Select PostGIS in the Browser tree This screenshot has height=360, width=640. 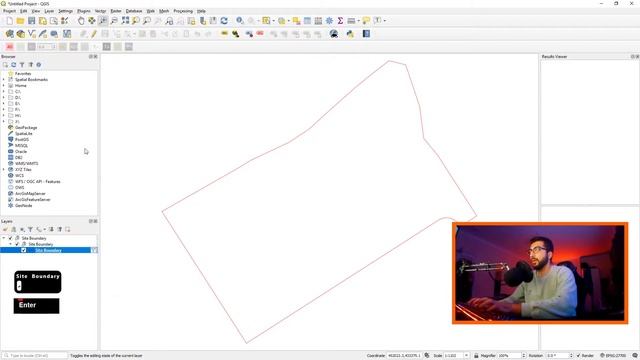point(22,140)
